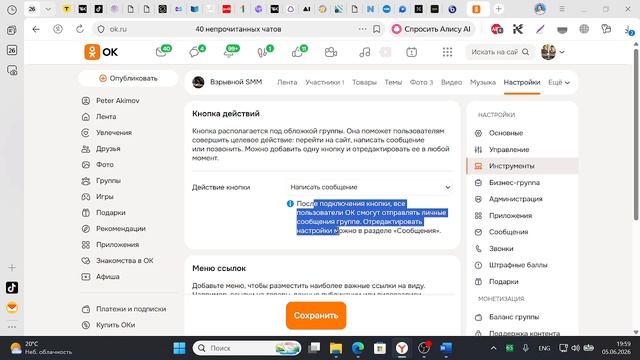Select the Настройки group tab
Viewport: 640px width, 360px height.
coord(522,82)
